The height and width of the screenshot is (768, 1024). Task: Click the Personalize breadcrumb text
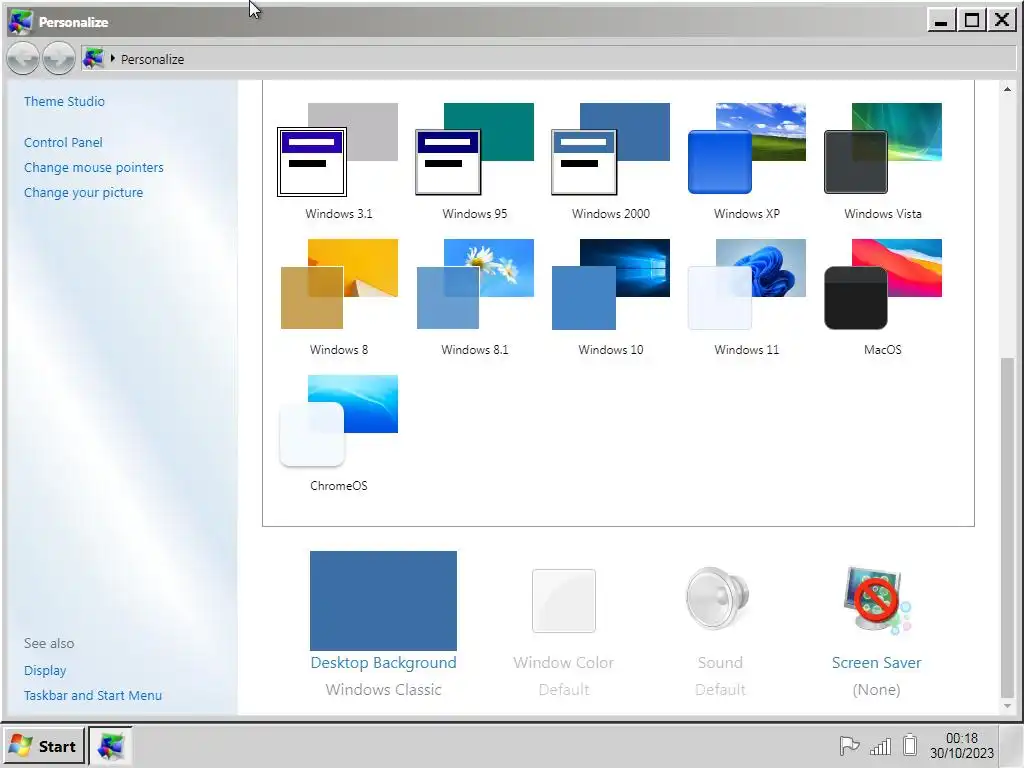tap(152, 59)
